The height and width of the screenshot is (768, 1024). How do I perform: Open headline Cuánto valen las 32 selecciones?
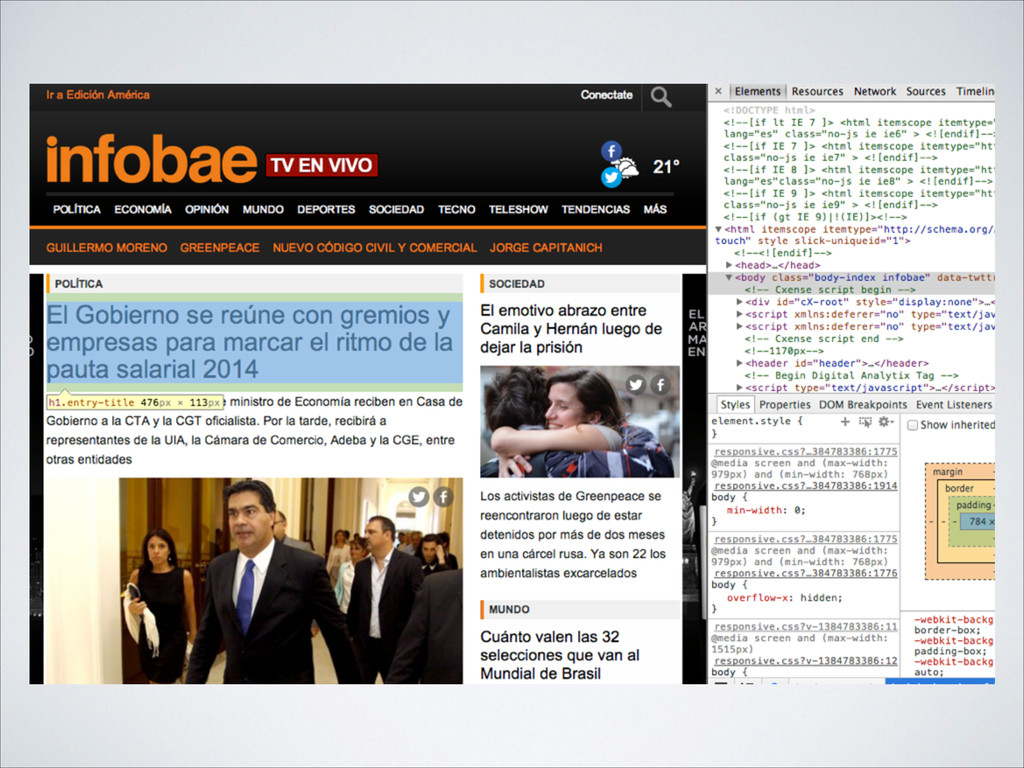click(560, 656)
